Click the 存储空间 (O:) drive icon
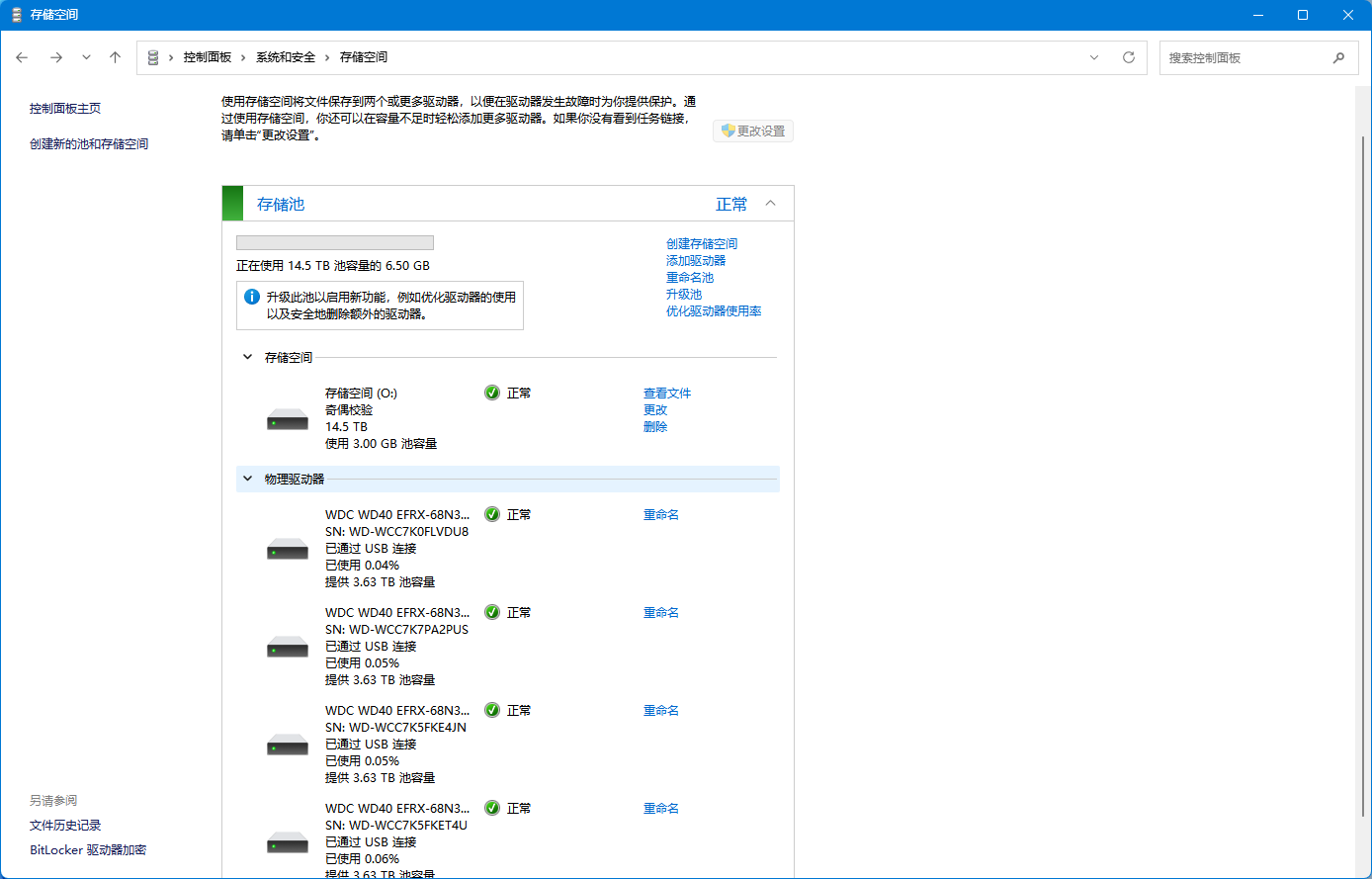This screenshot has height=879, width=1372. (288, 419)
